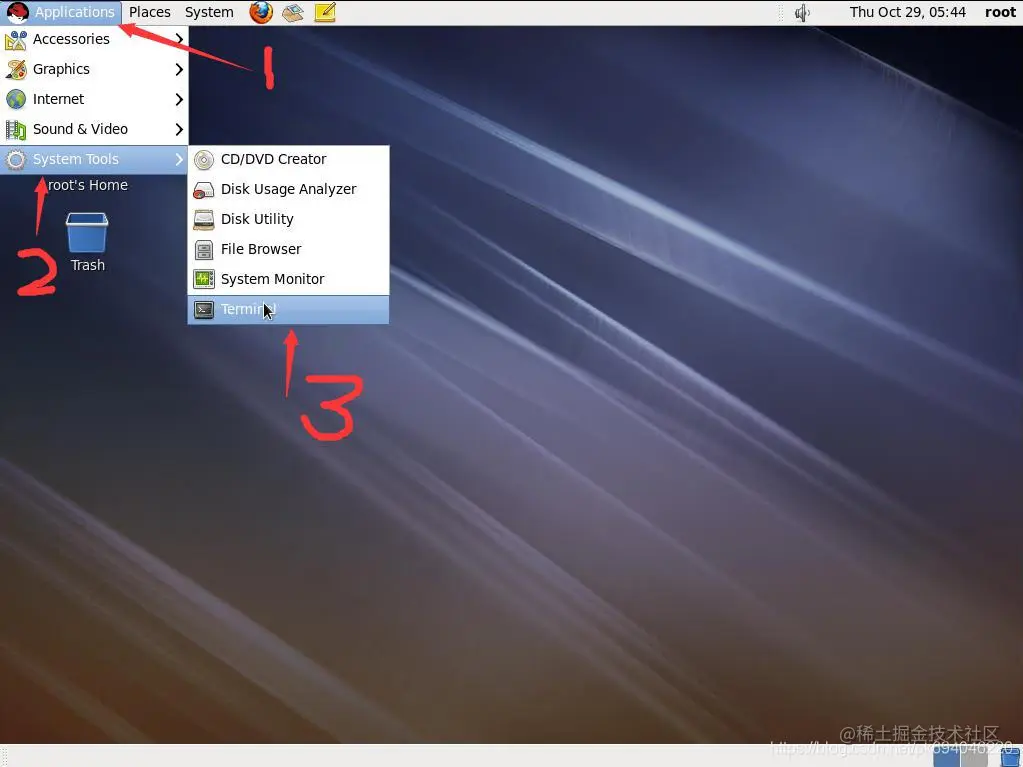Expand the arrow next to Sound & Video
Viewport: 1023px width, 767px height.
(x=179, y=129)
